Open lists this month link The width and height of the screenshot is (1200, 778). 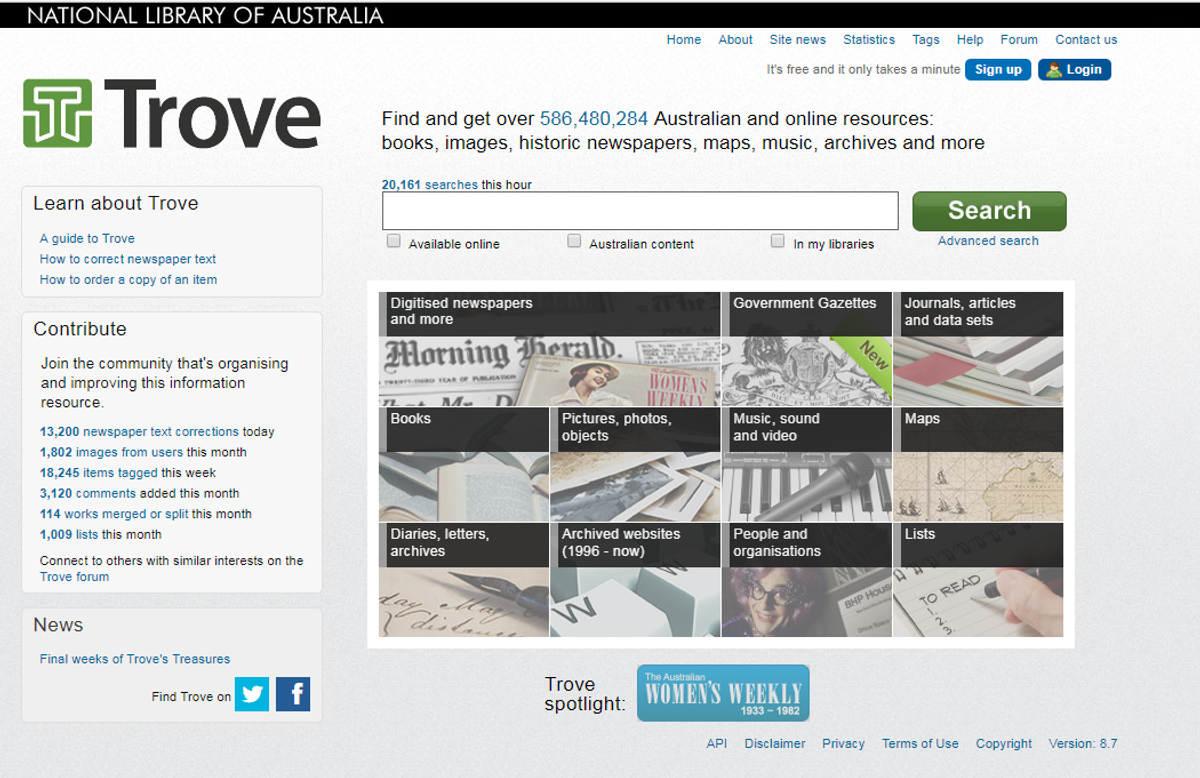(69, 535)
